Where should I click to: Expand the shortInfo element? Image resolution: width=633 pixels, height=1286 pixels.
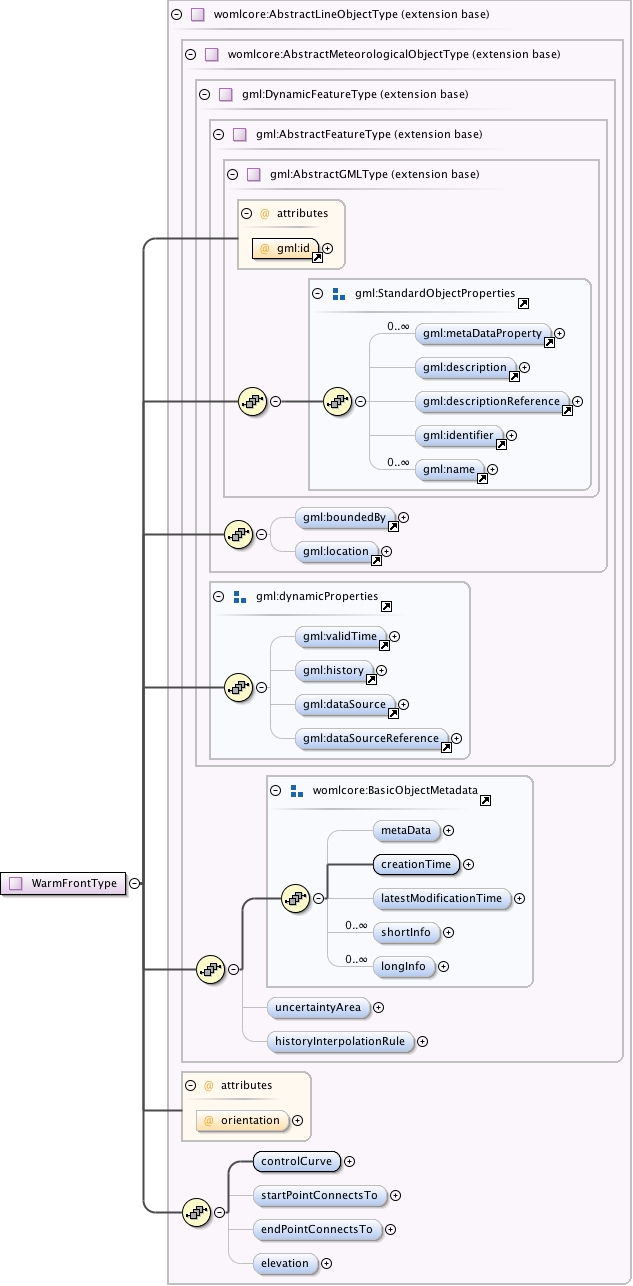448,932
